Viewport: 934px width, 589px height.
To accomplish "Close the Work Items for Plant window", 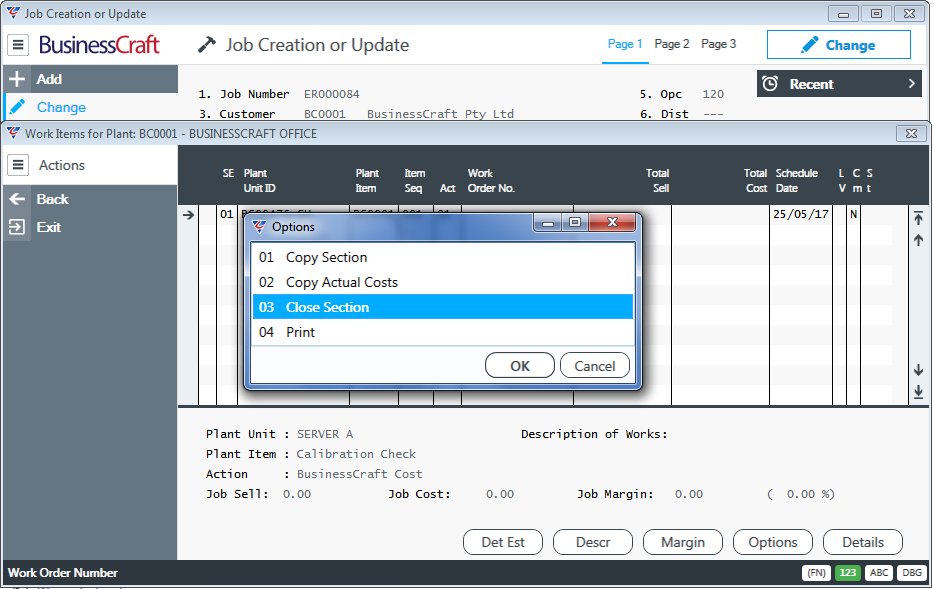I will 911,133.
